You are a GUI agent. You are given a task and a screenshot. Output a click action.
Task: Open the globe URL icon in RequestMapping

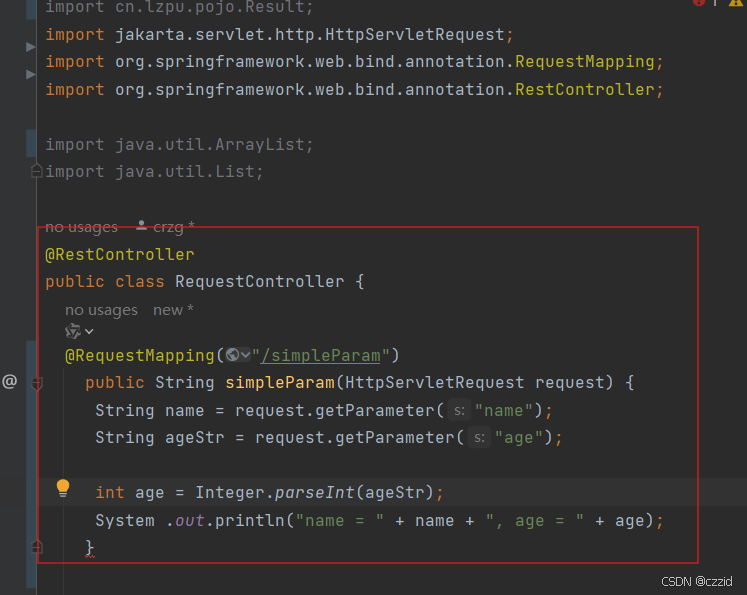click(x=232, y=355)
